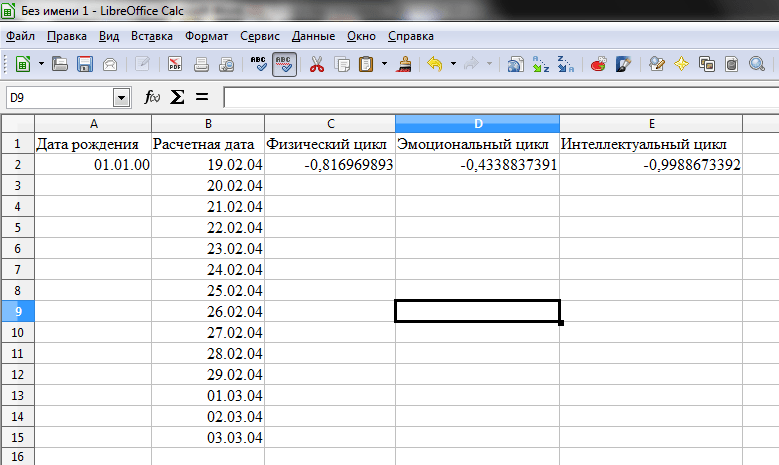
Task: Click the Hyperlink globe icon
Action: click(515, 64)
